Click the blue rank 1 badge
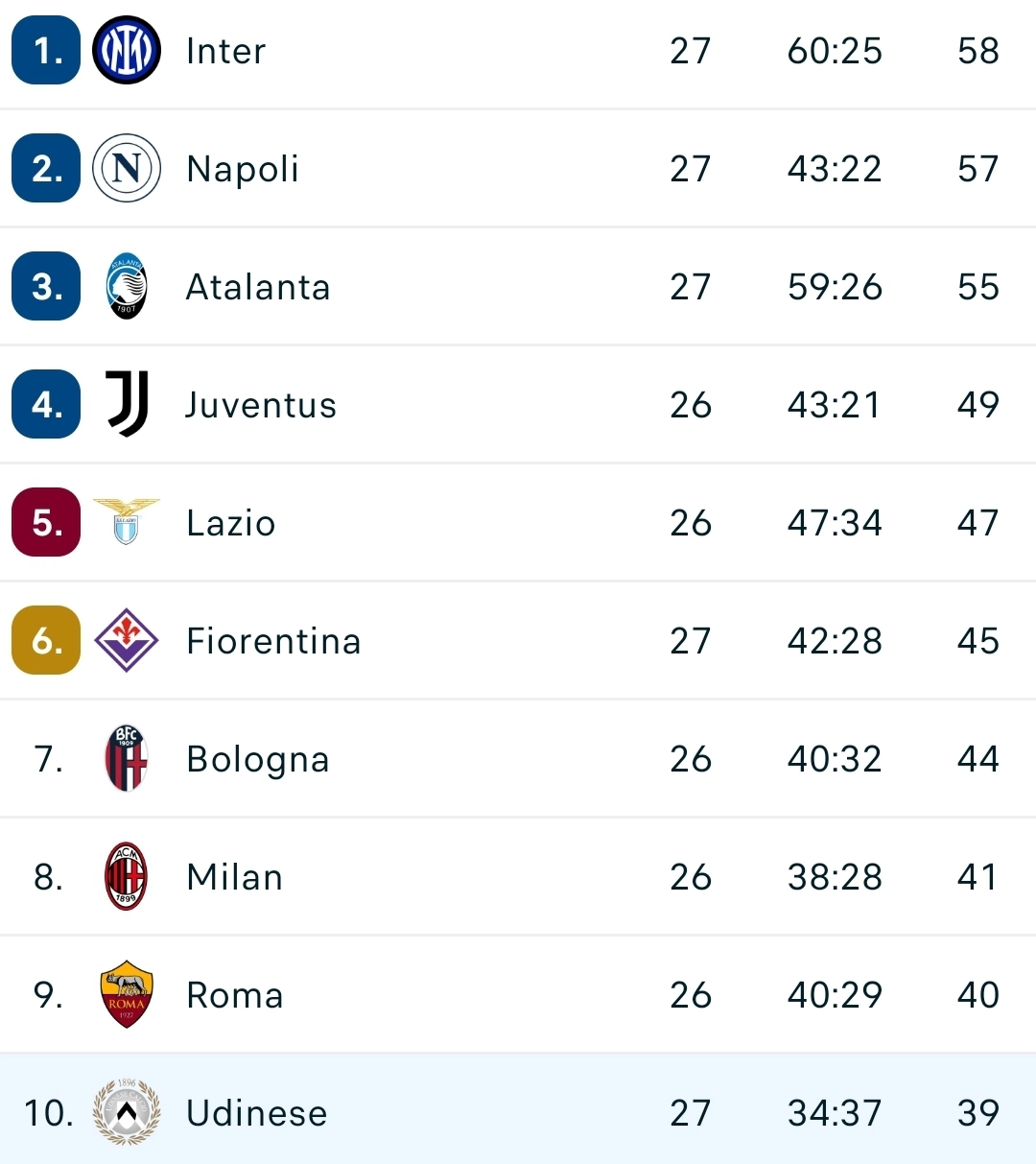This screenshot has height=1164, width=1036. (46, 51)
